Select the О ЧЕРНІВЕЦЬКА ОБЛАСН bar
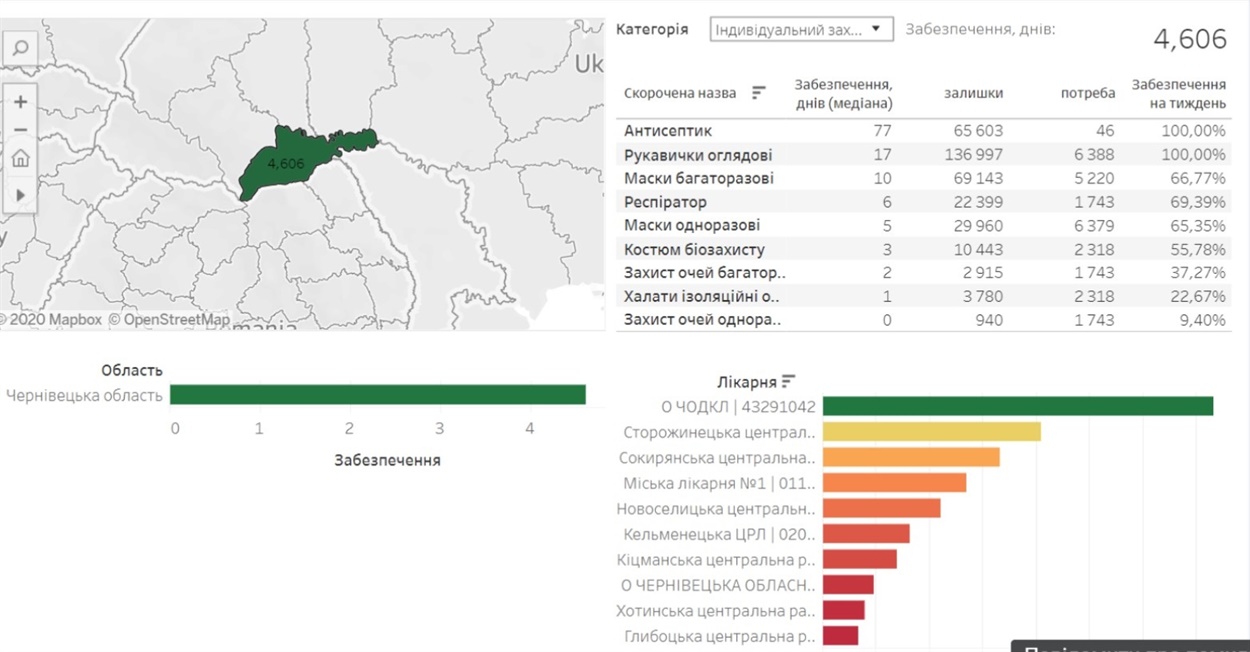 [847, 585]
